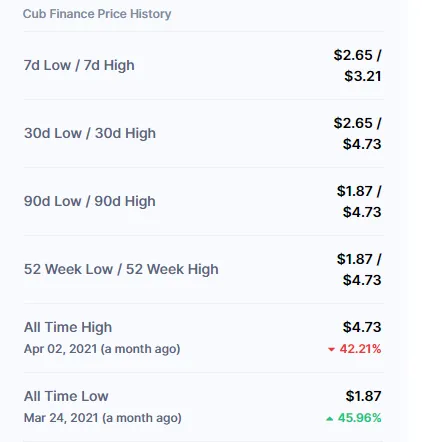This screenshot has height=442, width=423.
Task: Click the green 45.96% percentage
Action: coord(360,418)
